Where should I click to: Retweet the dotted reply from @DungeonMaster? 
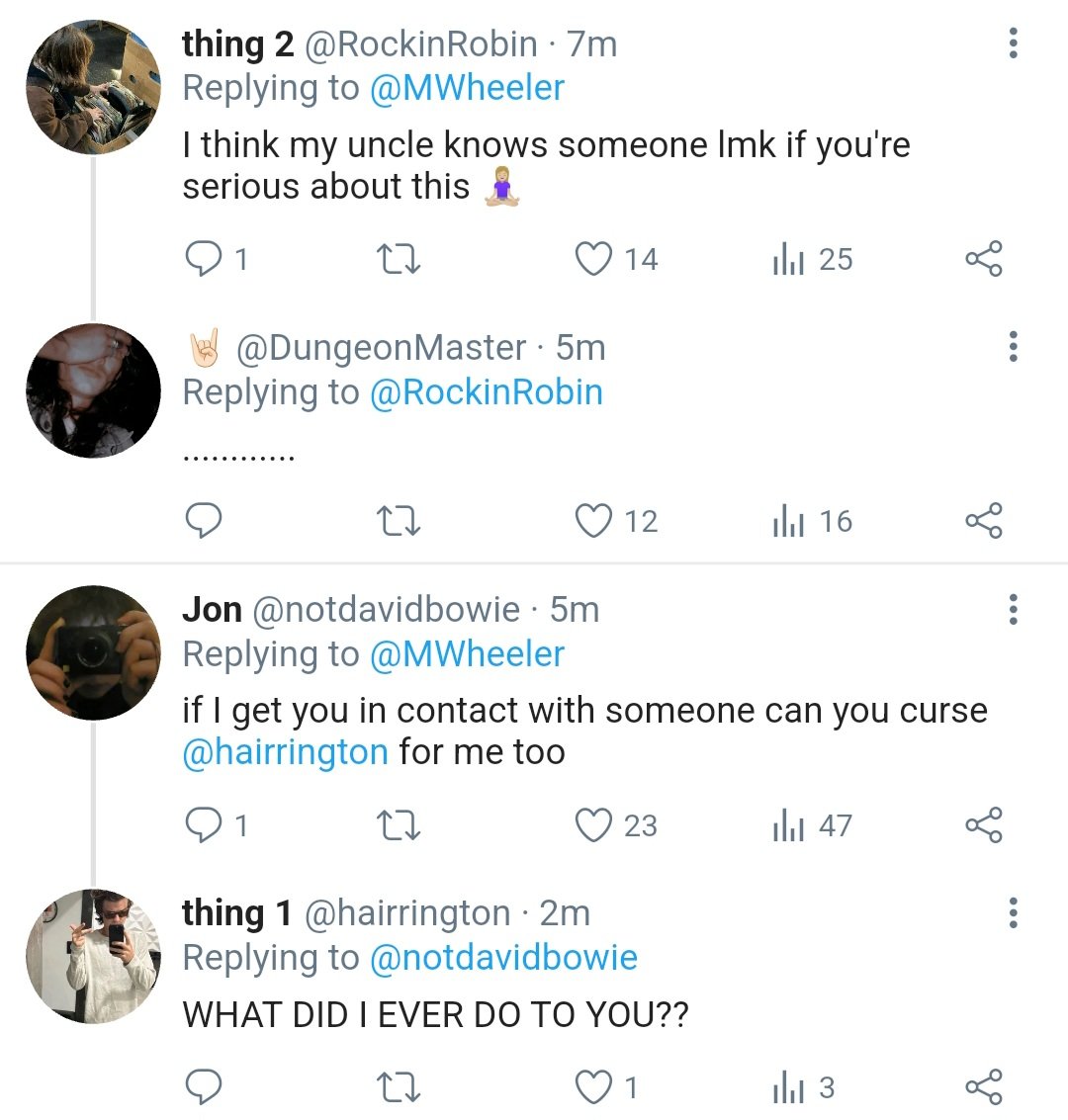point(399,521)
